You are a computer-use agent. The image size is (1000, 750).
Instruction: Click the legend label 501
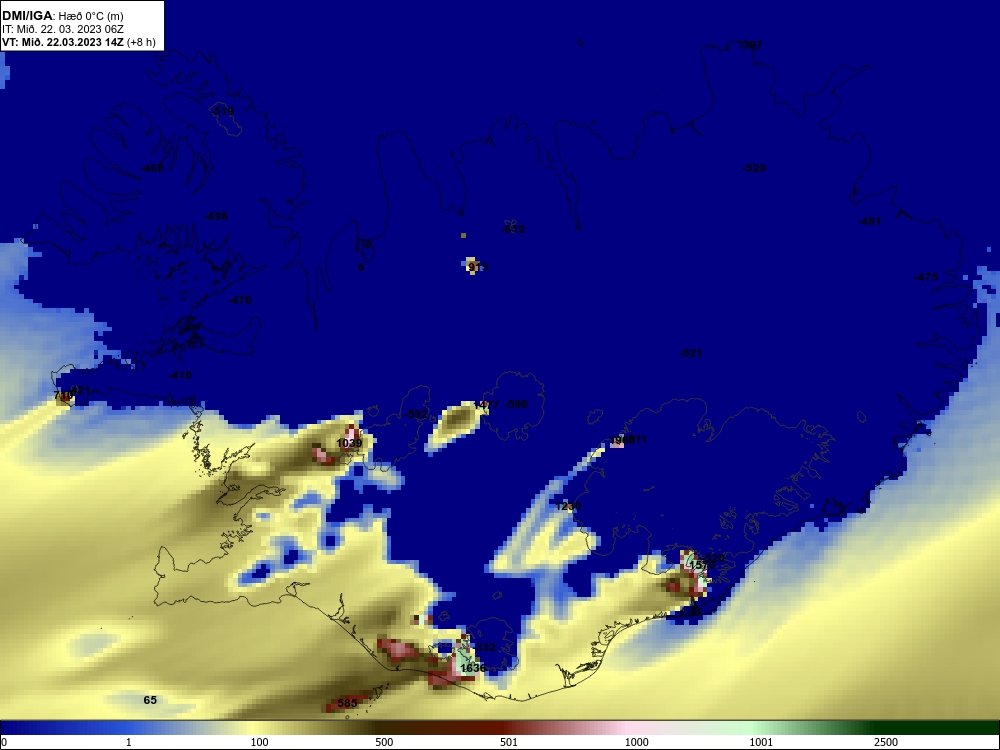coord(509,742)
